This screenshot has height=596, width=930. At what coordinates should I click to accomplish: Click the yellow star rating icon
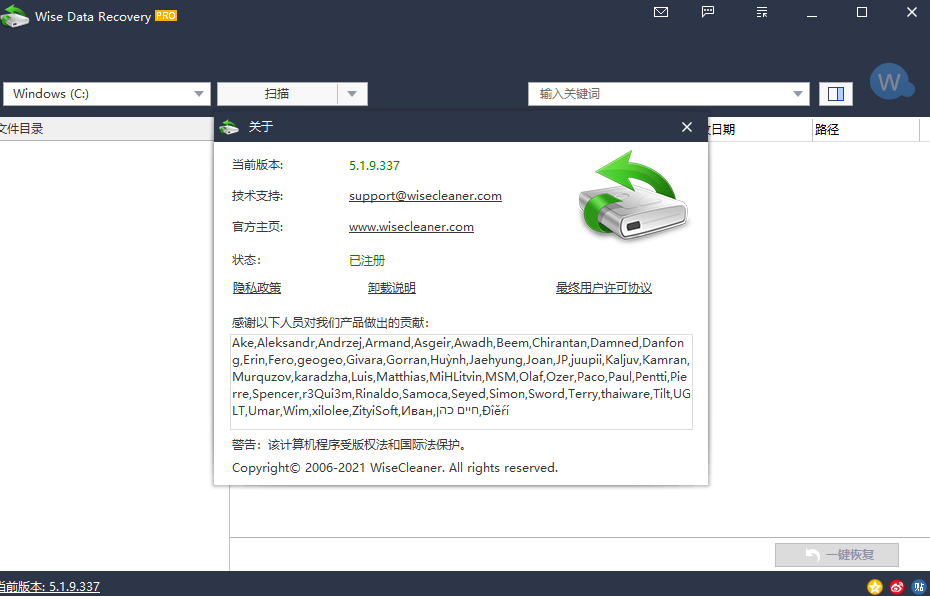tap(875, 587)
